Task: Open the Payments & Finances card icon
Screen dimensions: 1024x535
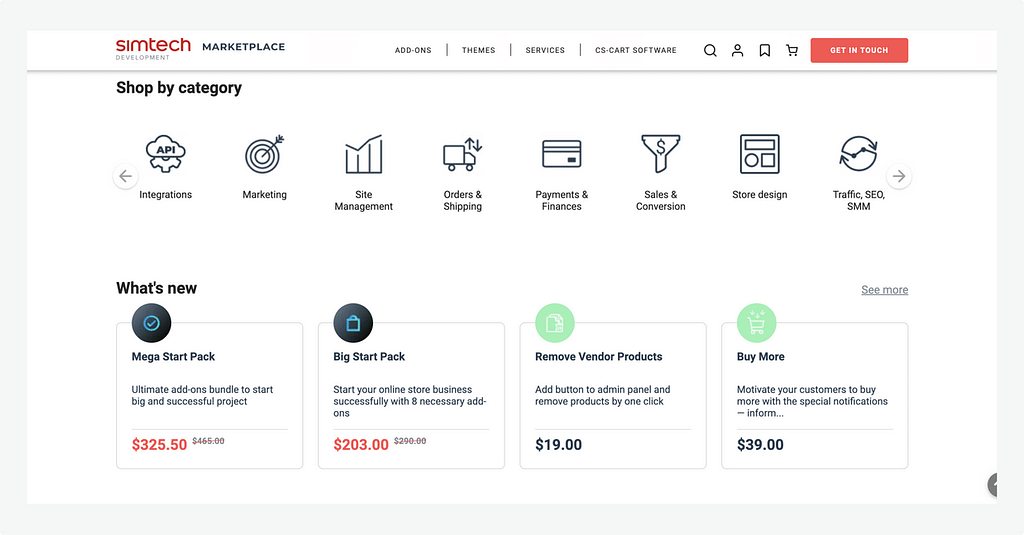Action: pyautogui.click(x=561, y=155)
